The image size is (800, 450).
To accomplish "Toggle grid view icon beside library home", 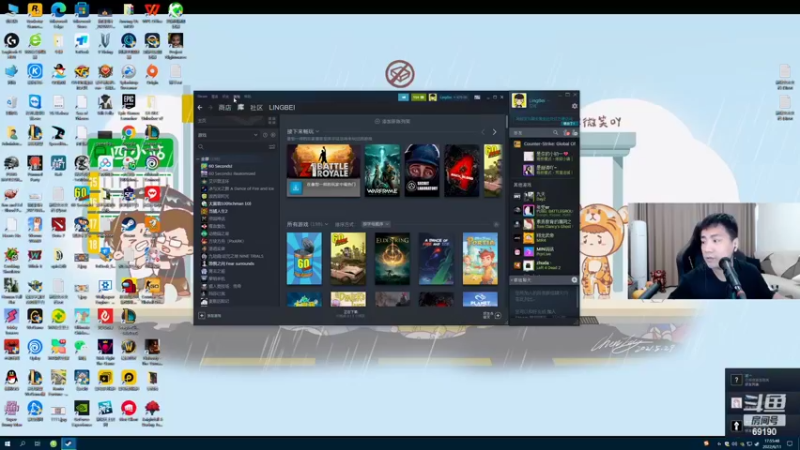I will (x=272, y=121).
